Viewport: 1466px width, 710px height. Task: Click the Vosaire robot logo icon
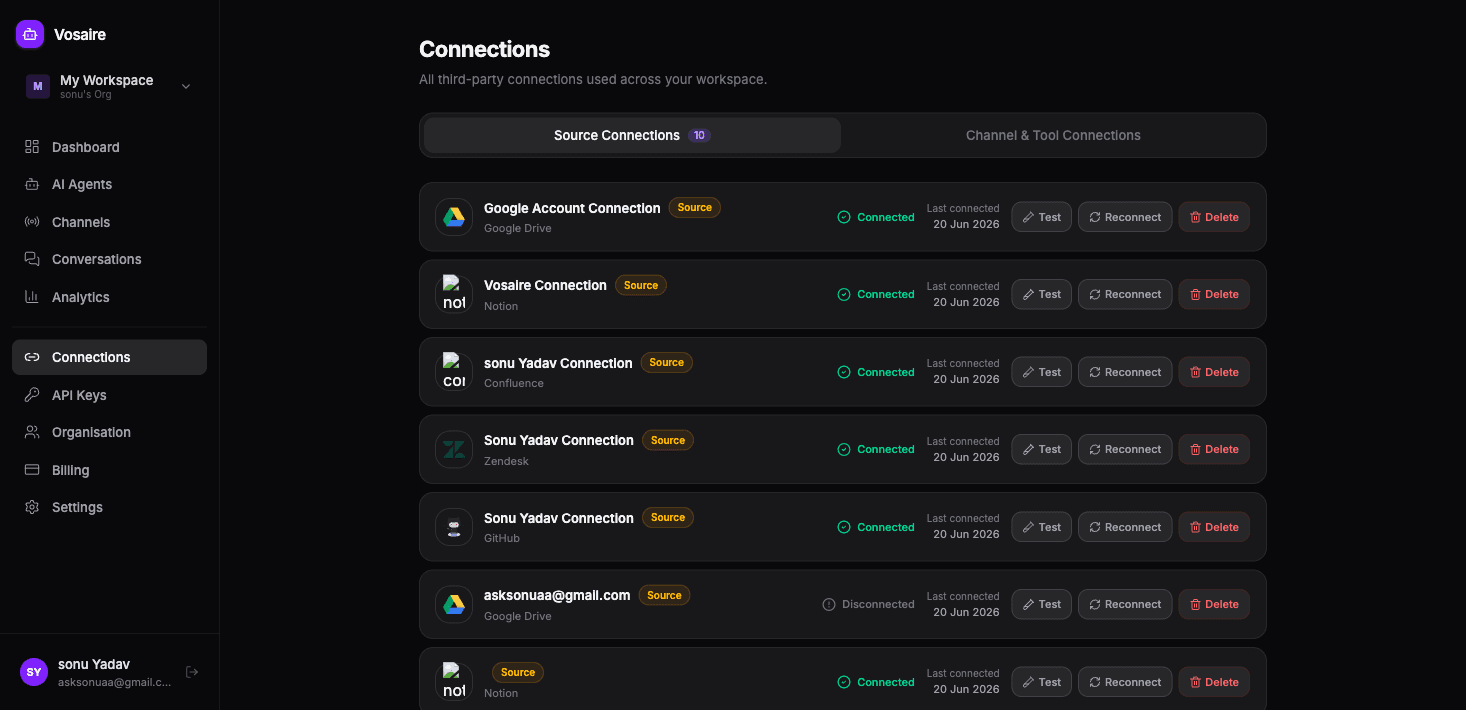[x=30, y=34]
